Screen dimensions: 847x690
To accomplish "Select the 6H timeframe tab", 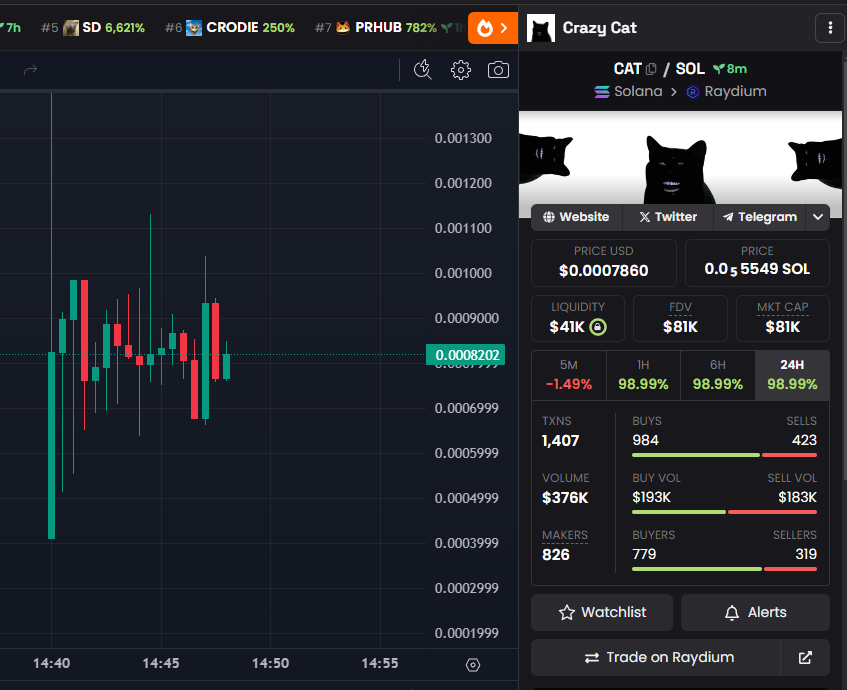I will click(718, 376).
